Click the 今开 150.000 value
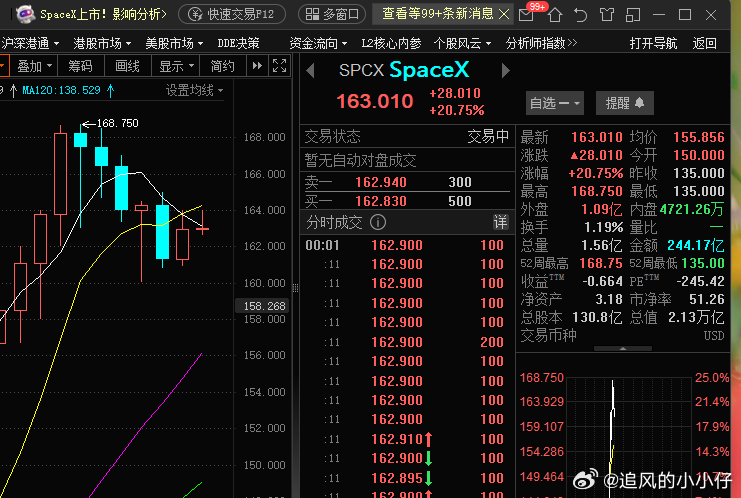The height and width of the screenshot is (498, 741). 698,155
